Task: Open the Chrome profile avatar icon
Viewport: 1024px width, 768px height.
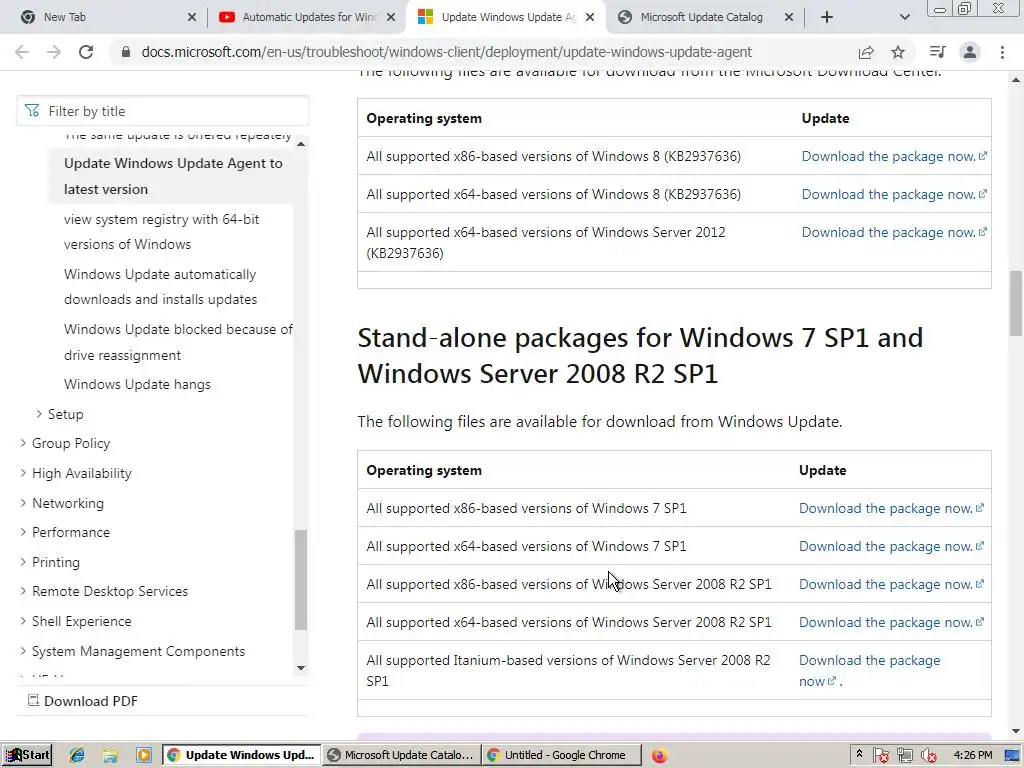Action: pos(970,52)
